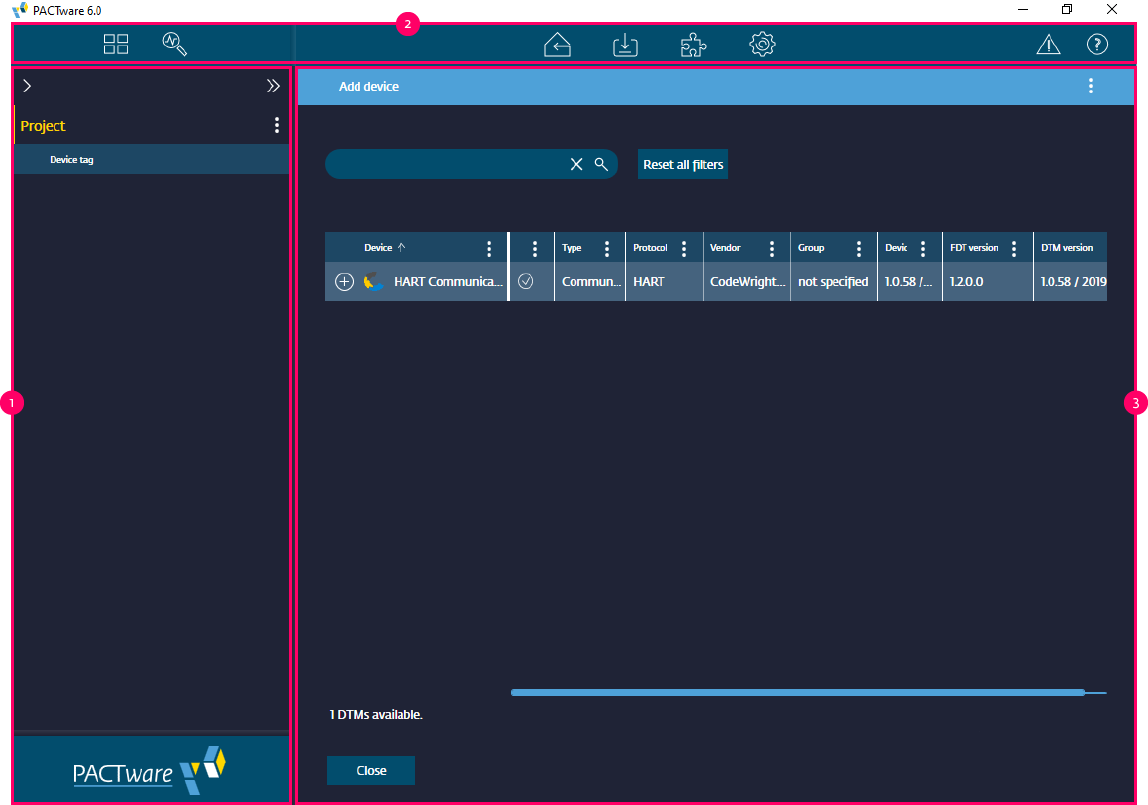Click the search magnifier icon
The height and width of the screenshot is (805, 1148).
(x=601, y=164)
